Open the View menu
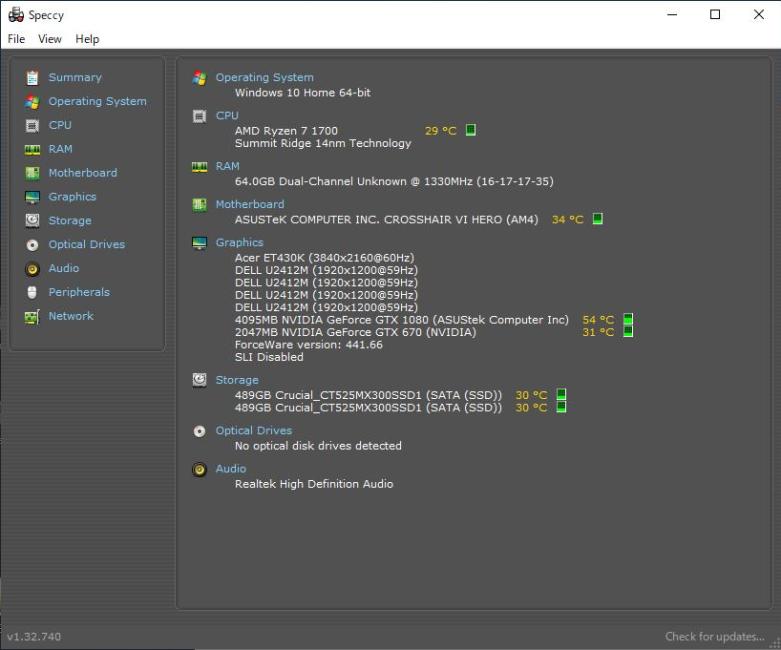The image size is (781, 650). (x=50, y=39)
